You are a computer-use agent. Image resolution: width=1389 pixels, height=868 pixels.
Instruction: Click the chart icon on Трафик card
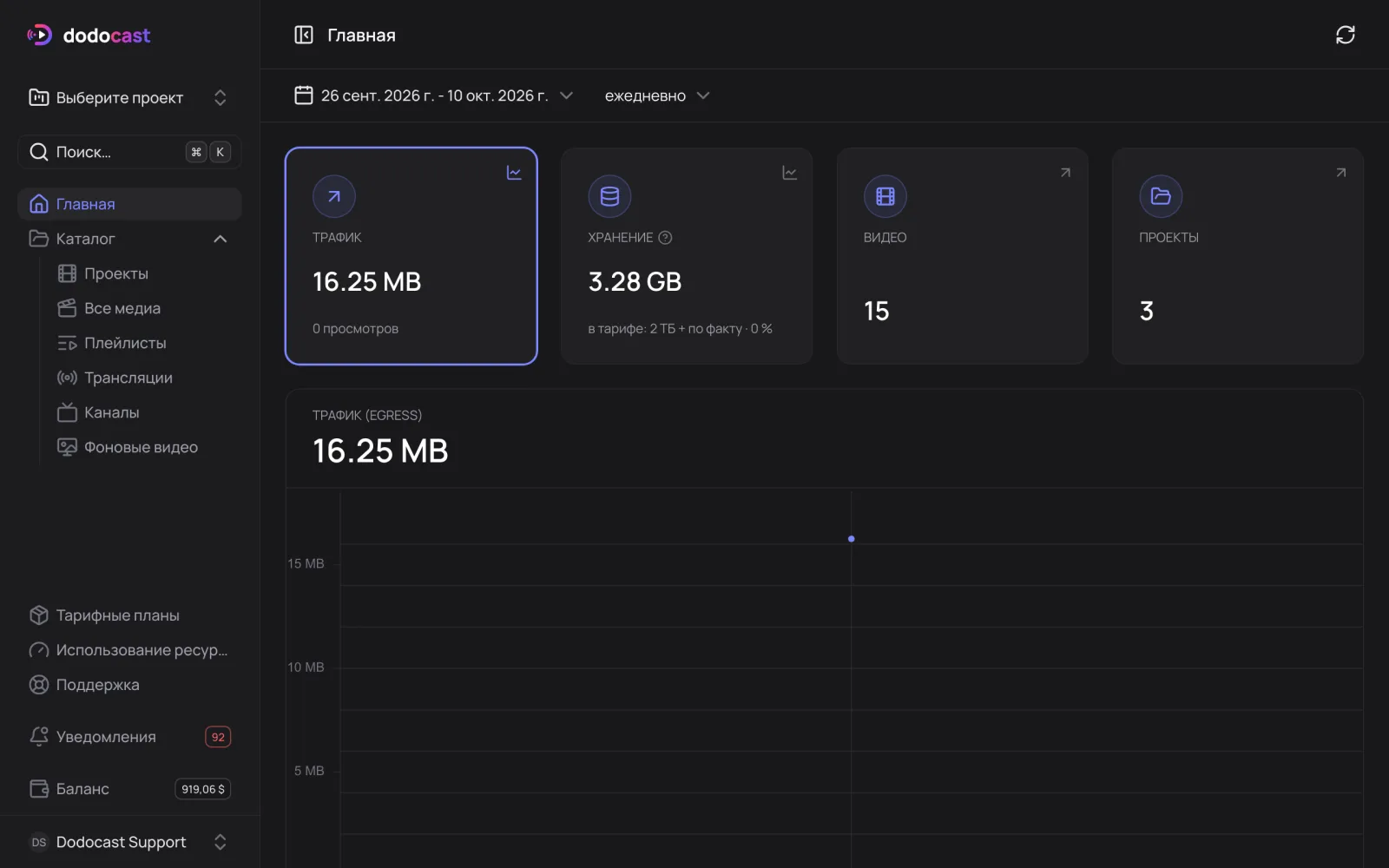pyautogui.click(x=514, y=173)
